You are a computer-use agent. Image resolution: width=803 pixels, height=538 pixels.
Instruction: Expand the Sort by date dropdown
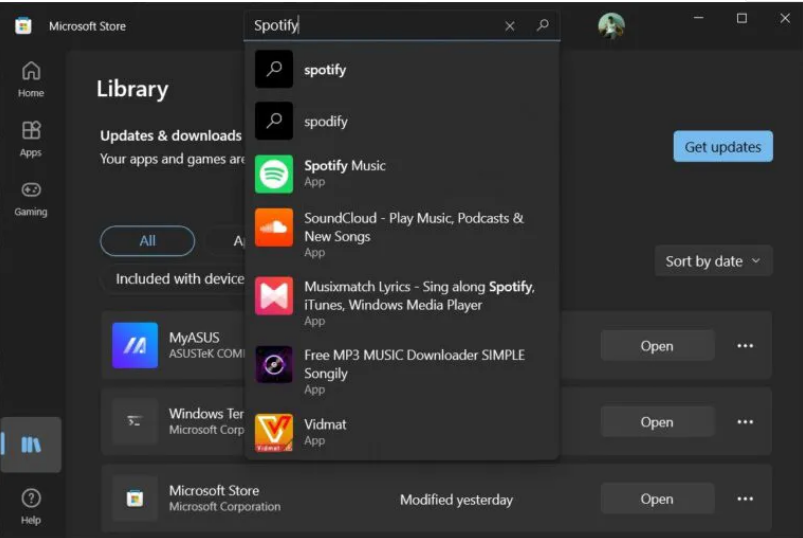[x=713, y=261]
